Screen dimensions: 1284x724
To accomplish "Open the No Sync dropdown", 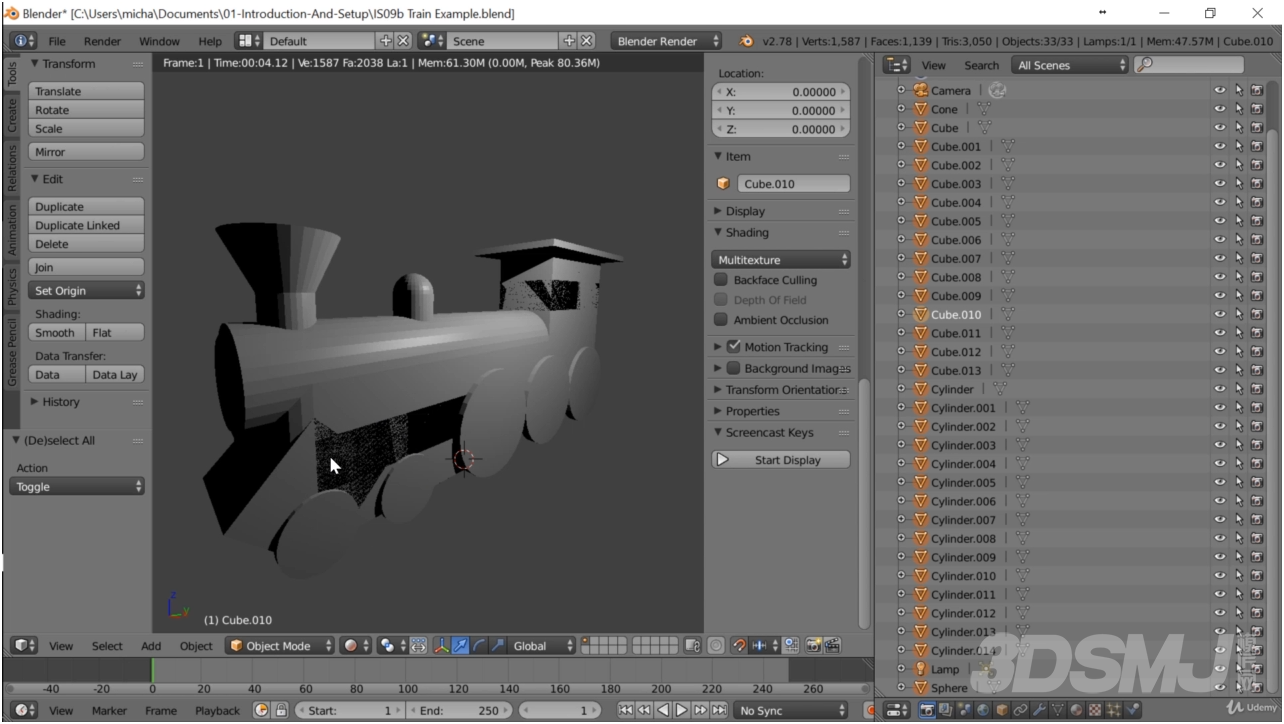I will coord(792,711).
